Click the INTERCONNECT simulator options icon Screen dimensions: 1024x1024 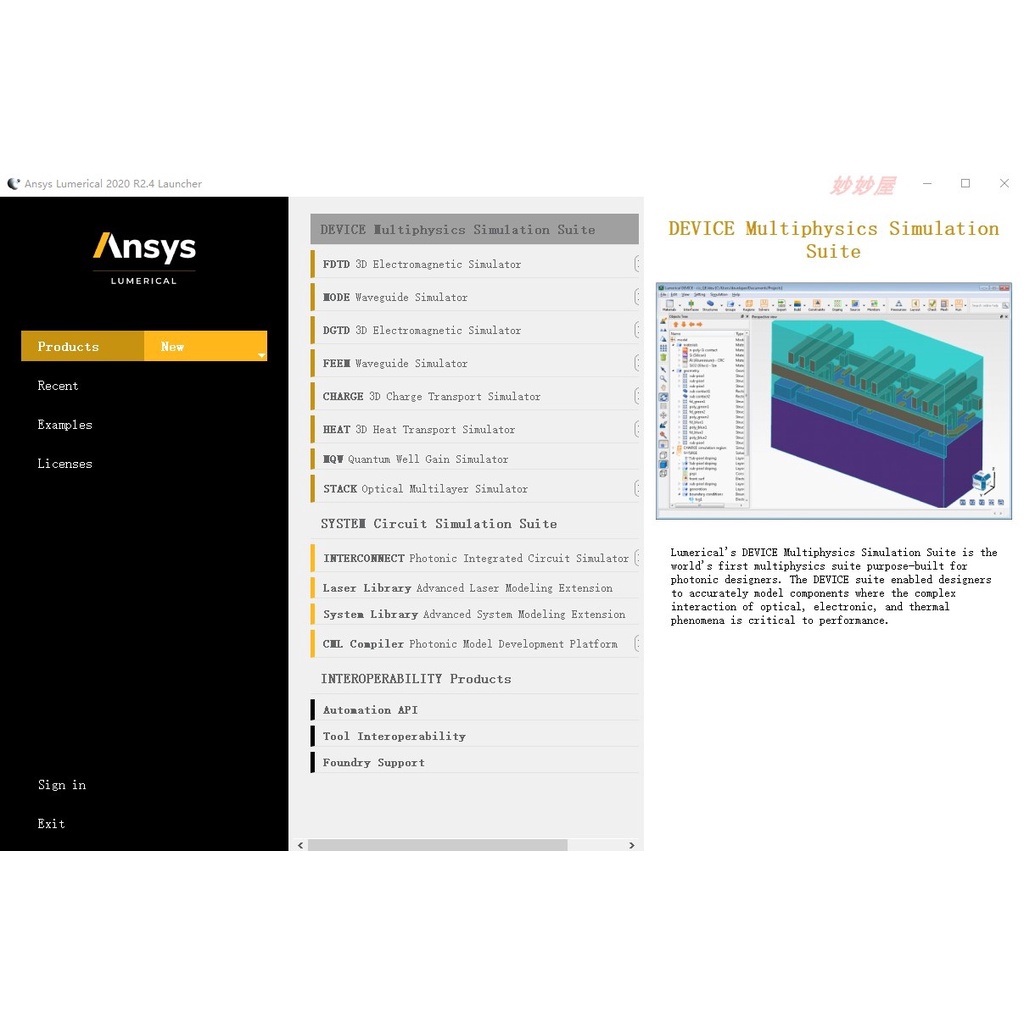coord(637,558)
